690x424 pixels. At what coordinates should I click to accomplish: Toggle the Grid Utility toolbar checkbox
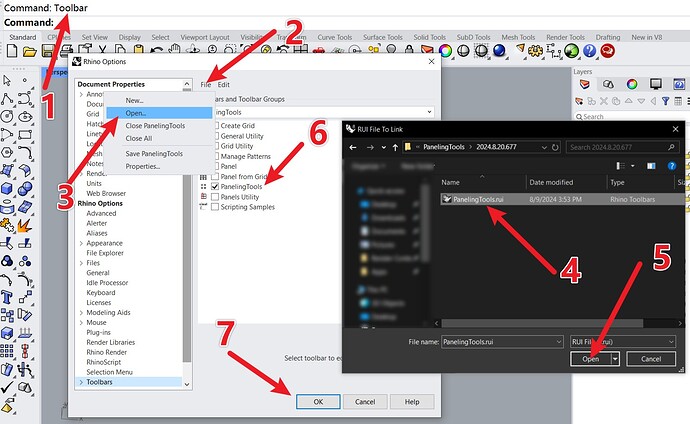[x=216, y=146]
